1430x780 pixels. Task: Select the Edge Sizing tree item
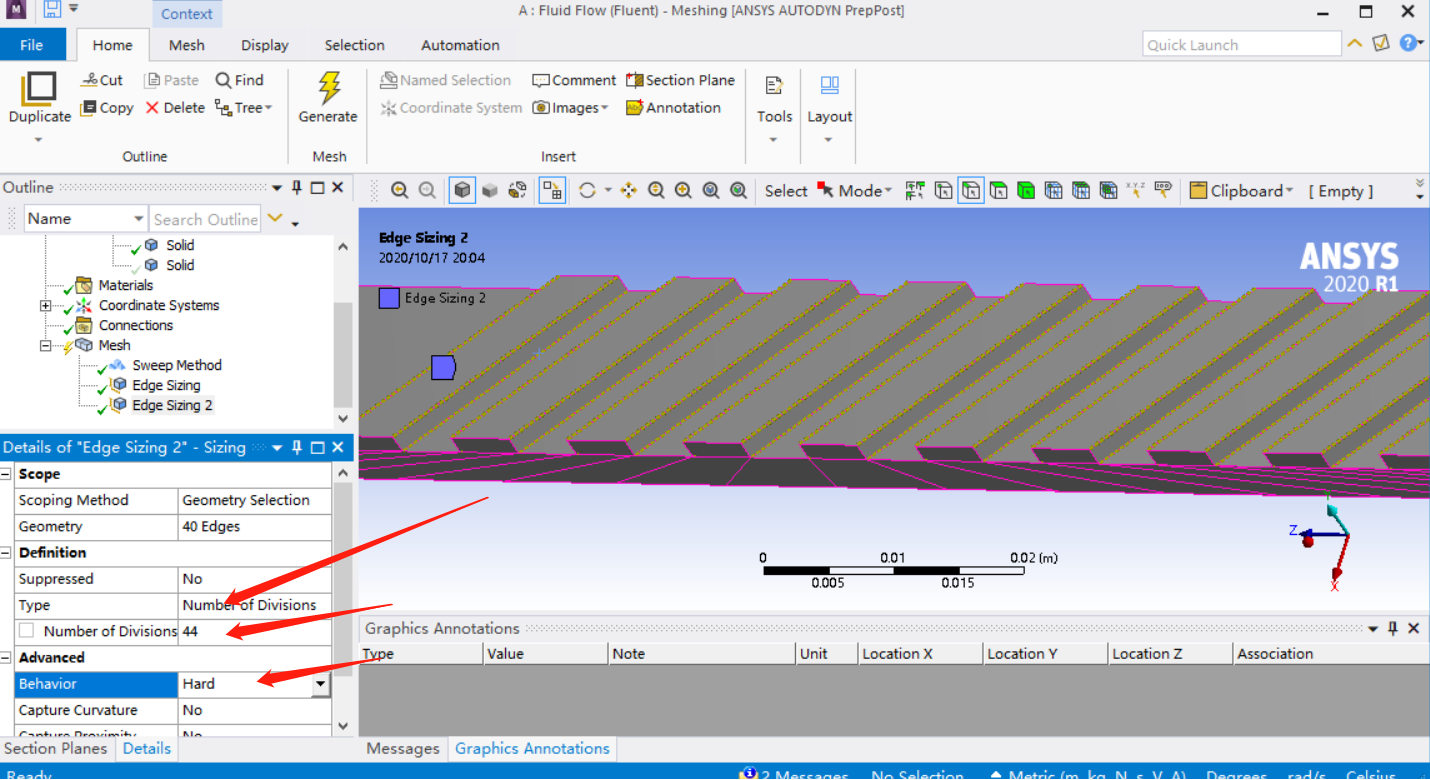166,385
